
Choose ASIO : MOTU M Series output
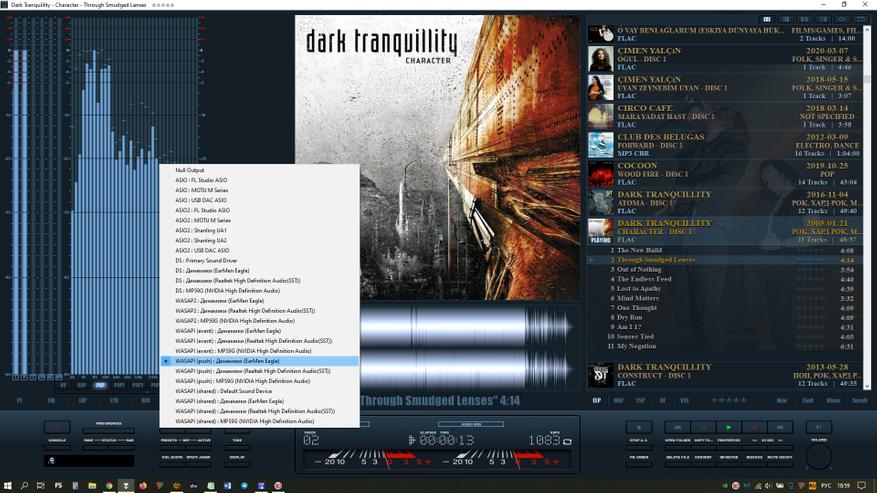click(259, 190)
